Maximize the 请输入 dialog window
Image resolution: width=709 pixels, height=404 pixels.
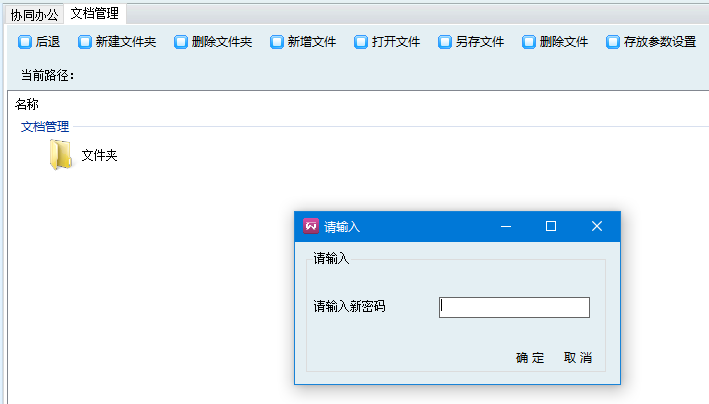point(550,226)
